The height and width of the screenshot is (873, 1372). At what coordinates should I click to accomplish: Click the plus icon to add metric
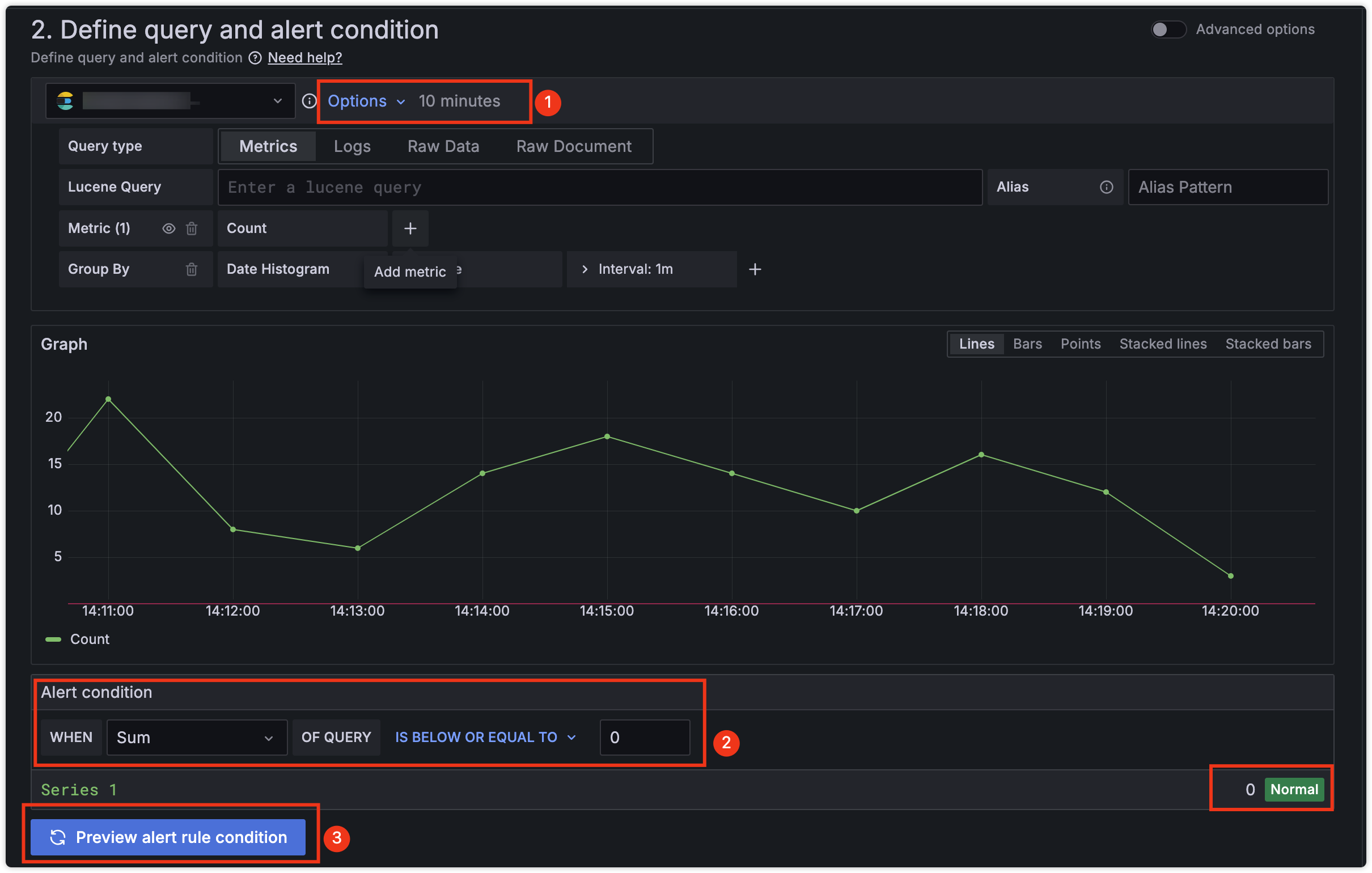[x=410, y=228]
